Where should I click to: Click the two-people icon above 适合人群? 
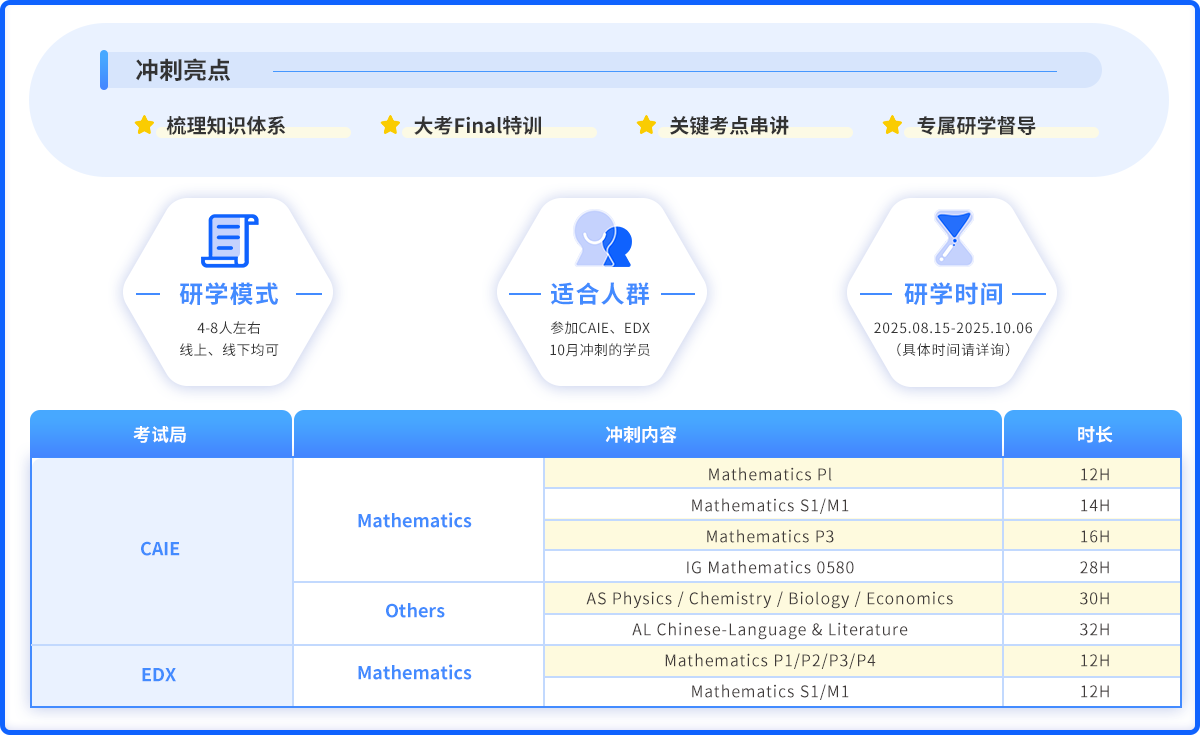(x=603, y=238)
